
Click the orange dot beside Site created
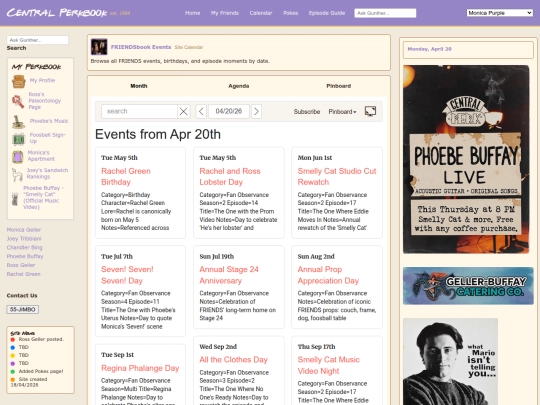coord(13,380)
